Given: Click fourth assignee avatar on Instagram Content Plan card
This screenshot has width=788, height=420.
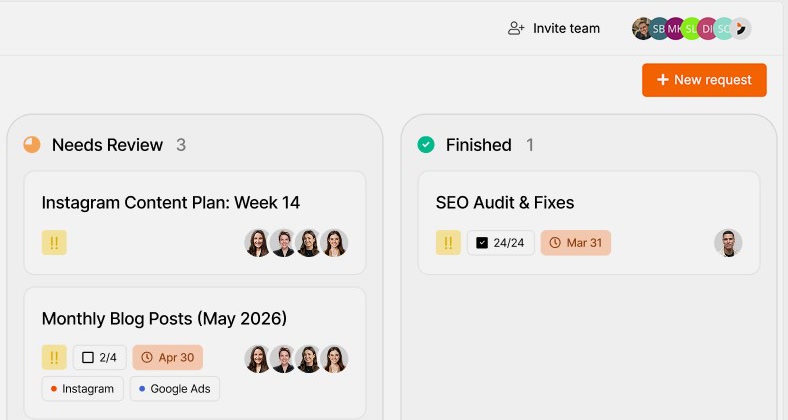Looking at the screenshot, I should (334, 243).
